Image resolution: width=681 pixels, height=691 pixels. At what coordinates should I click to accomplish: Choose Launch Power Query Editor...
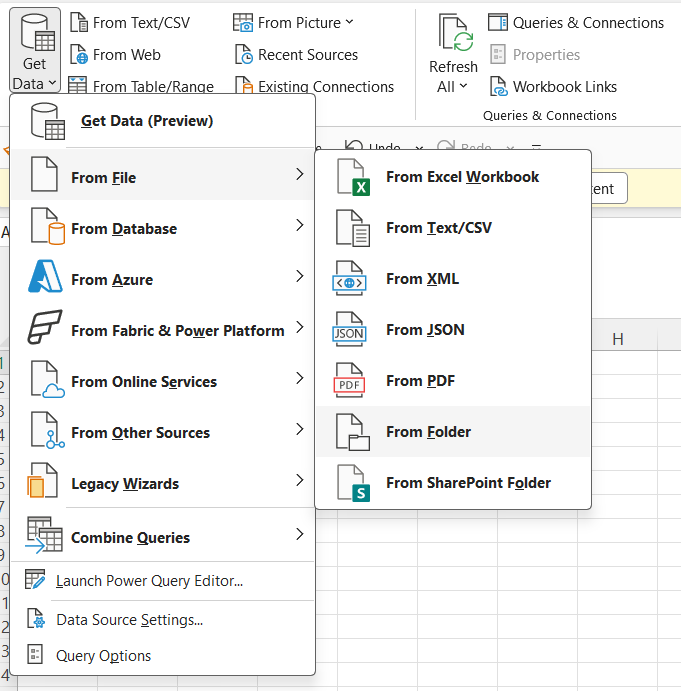(x=162, y=581)
